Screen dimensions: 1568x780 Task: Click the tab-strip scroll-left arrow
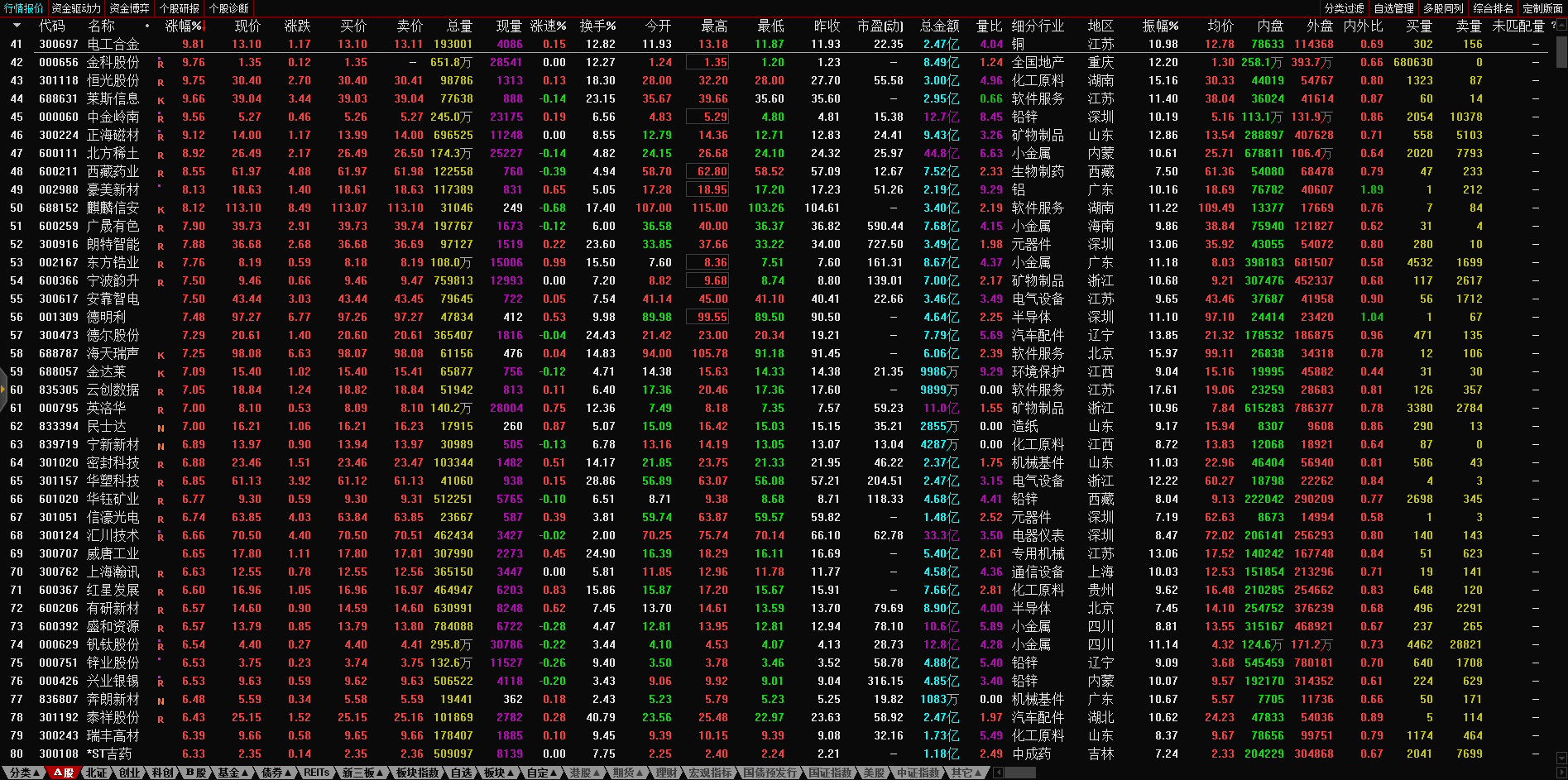999,773
